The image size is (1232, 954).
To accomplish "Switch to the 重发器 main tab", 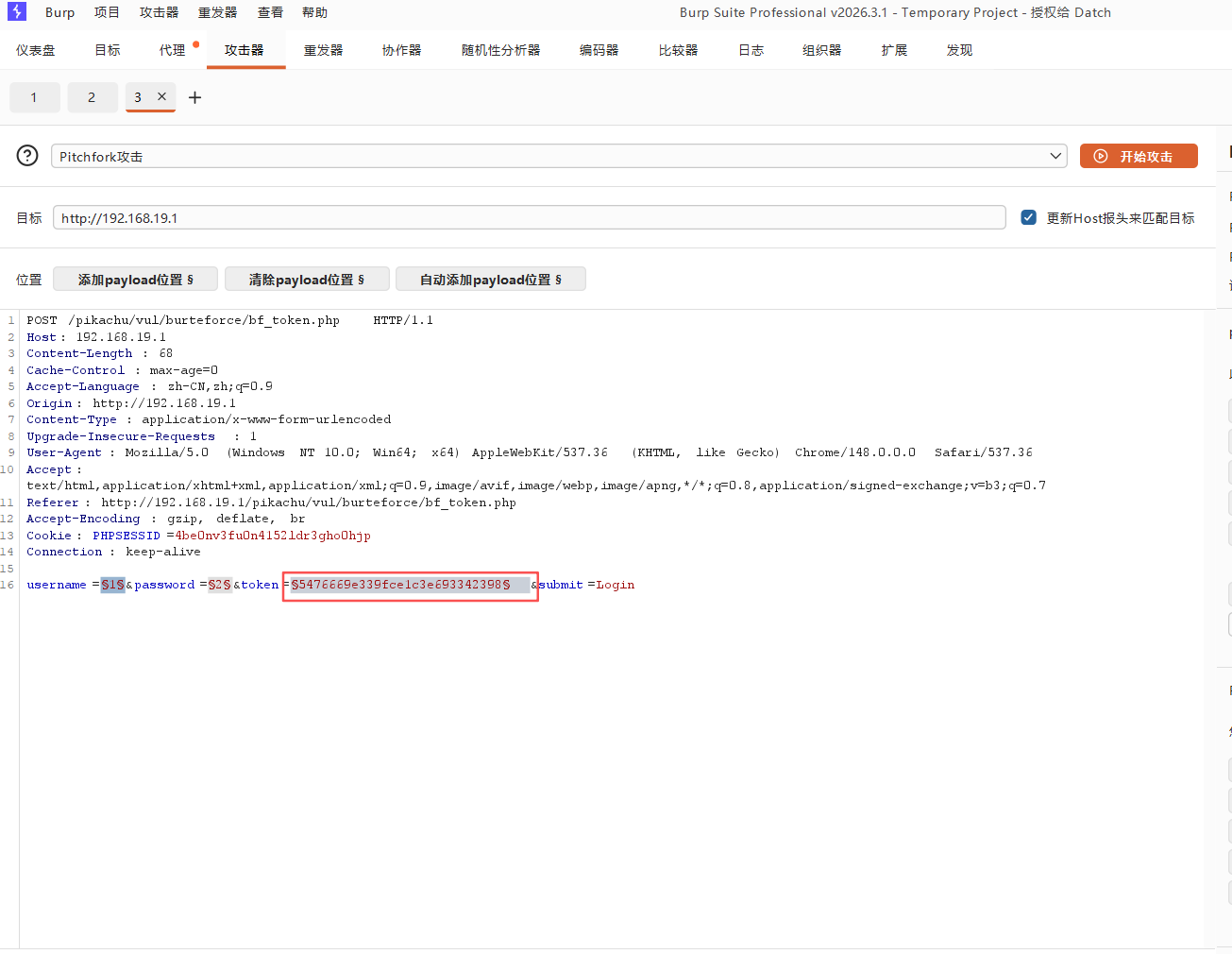I will [323, 50].
